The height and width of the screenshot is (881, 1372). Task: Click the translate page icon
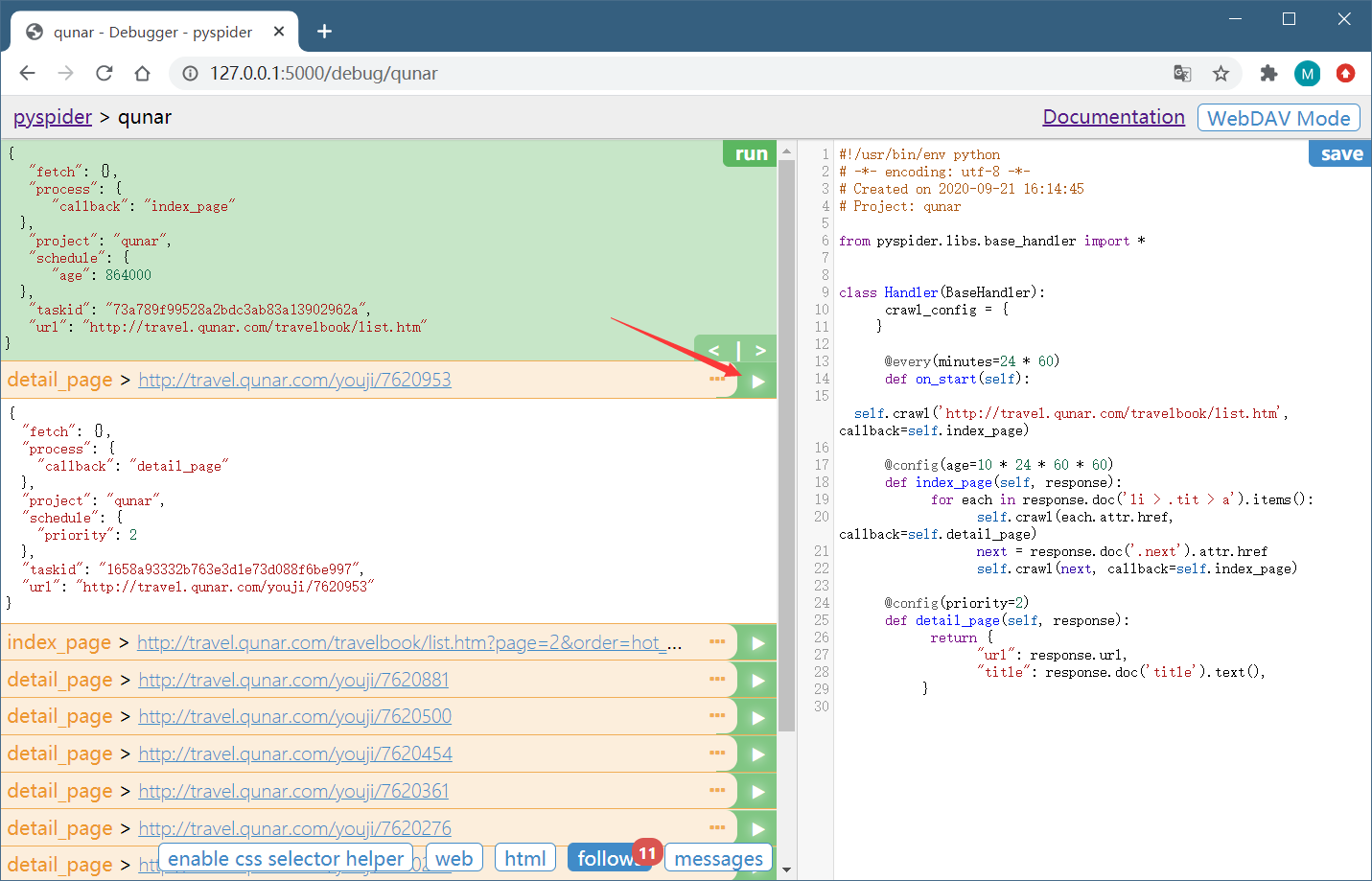1182,74
